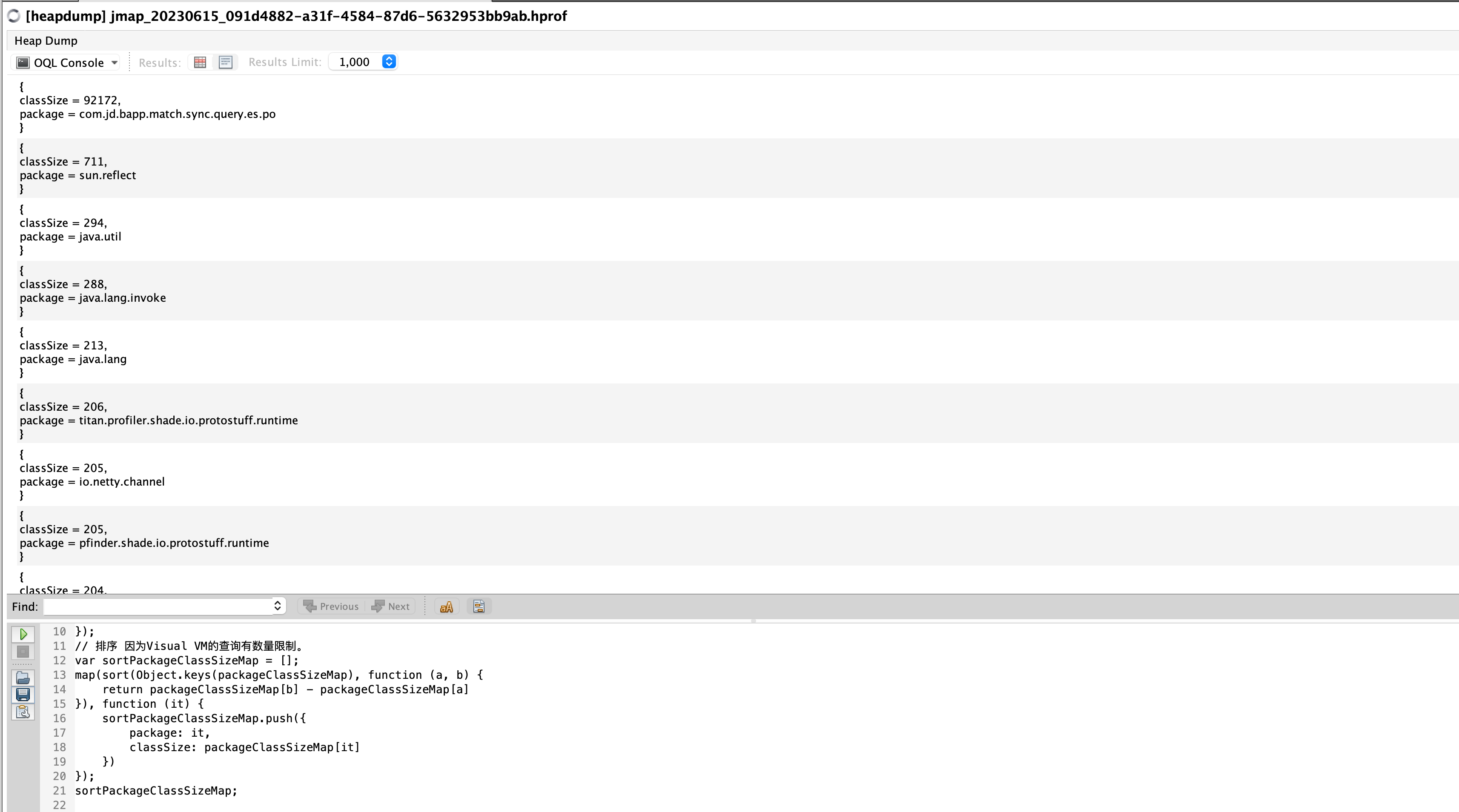
Task: Toggle match case option in find bar
Action: [x=446, y=606]
